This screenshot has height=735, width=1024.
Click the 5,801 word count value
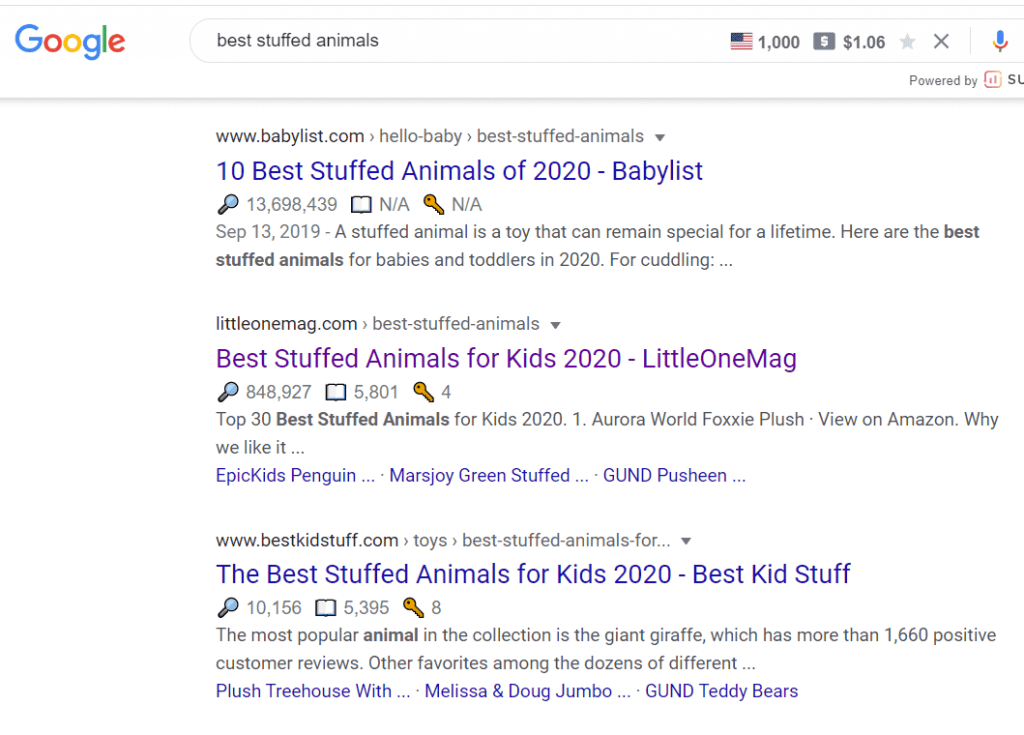(x=376, y=393)
